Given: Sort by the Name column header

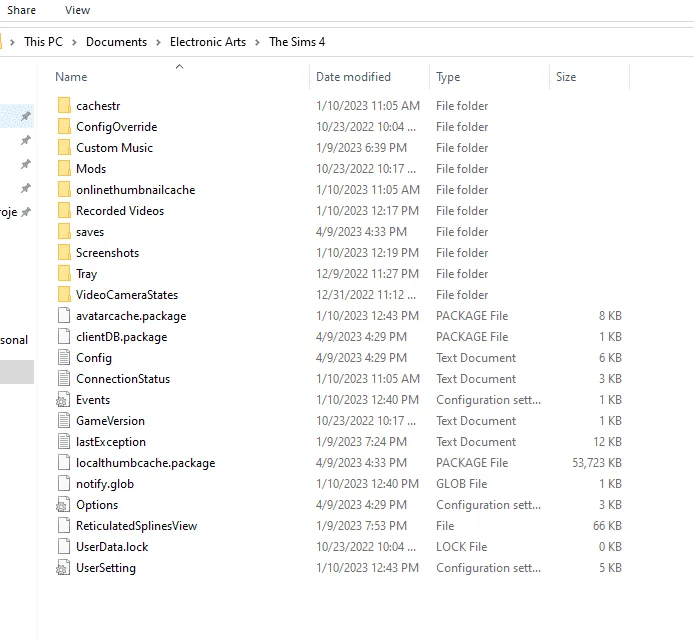Looking at the screenshot, I should (x=71, y=77).
